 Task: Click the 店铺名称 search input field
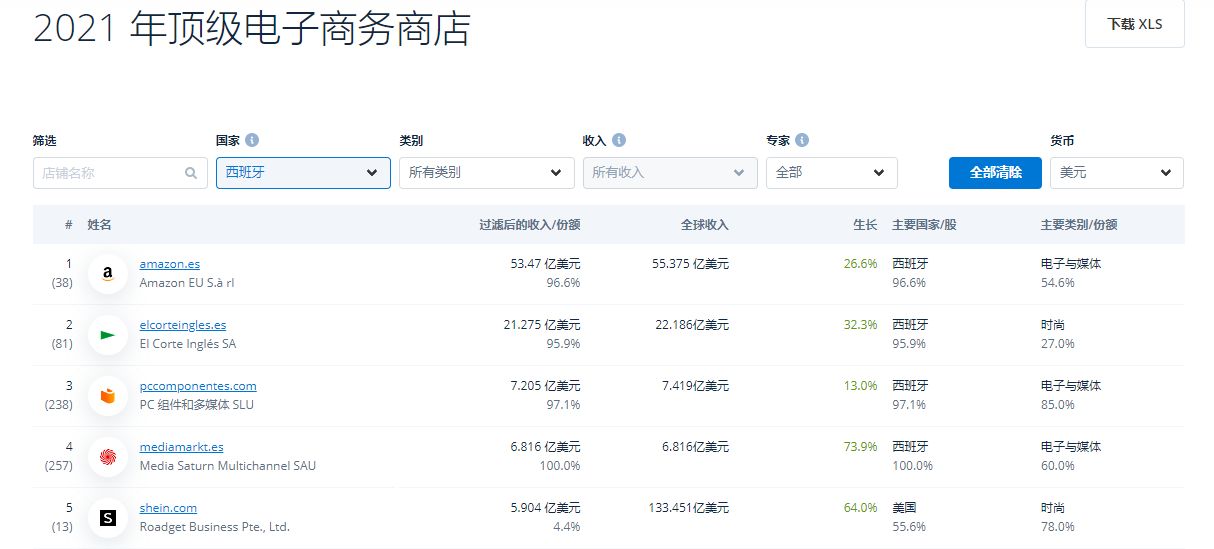pos(110,173)
